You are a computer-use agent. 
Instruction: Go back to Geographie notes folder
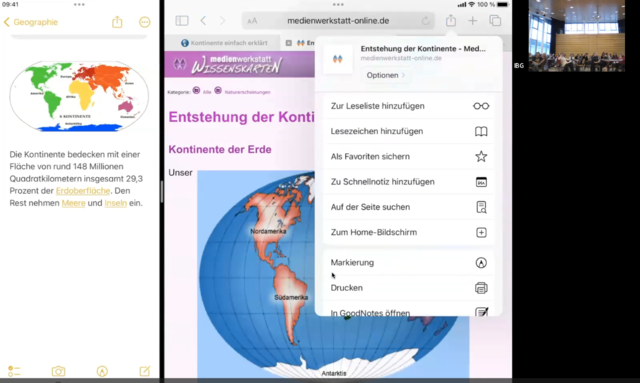31,22
